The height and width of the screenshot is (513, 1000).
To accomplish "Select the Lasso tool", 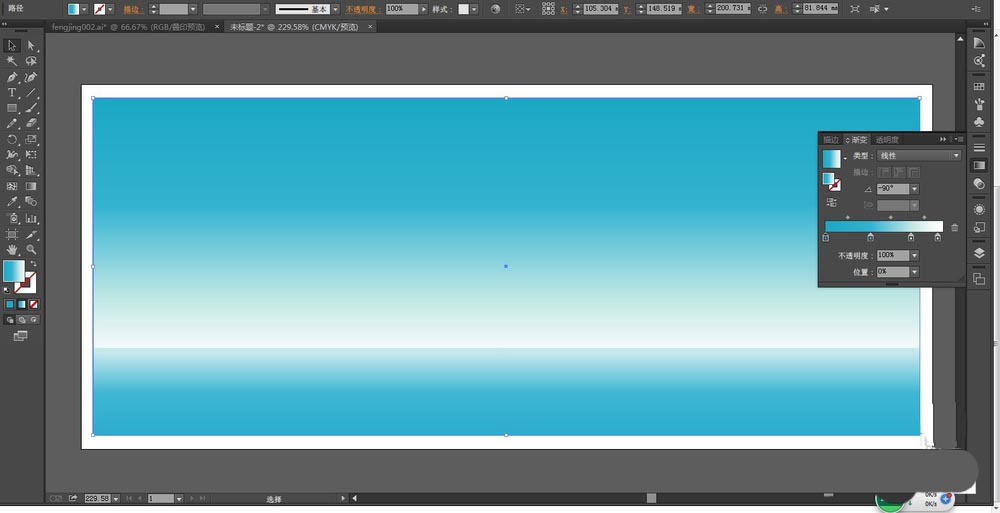I will pos(31,61).
